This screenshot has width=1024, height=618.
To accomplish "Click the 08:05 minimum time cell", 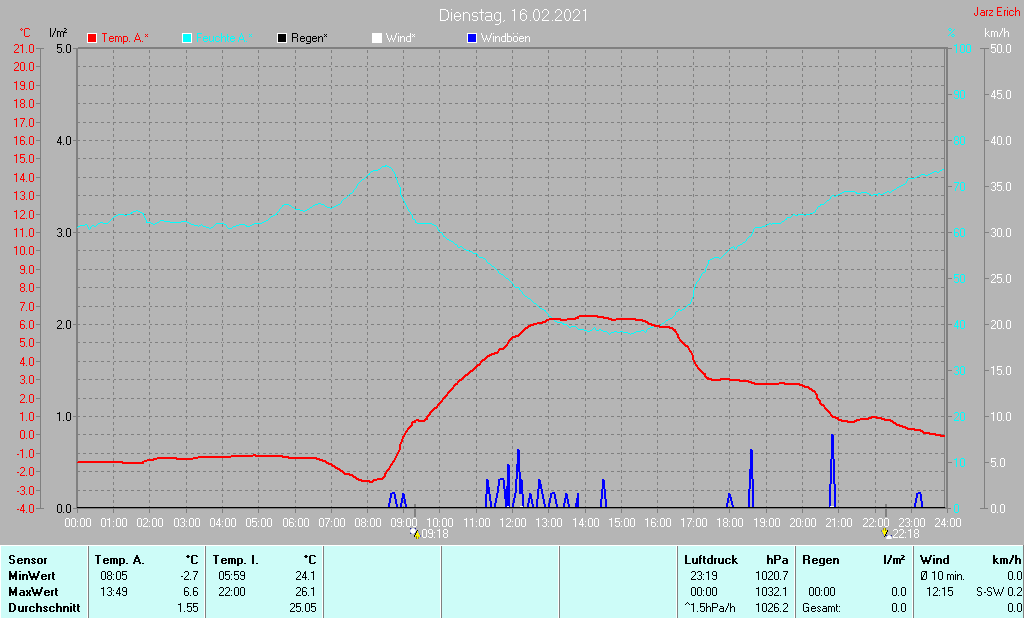I will click(x=114, y=576).
